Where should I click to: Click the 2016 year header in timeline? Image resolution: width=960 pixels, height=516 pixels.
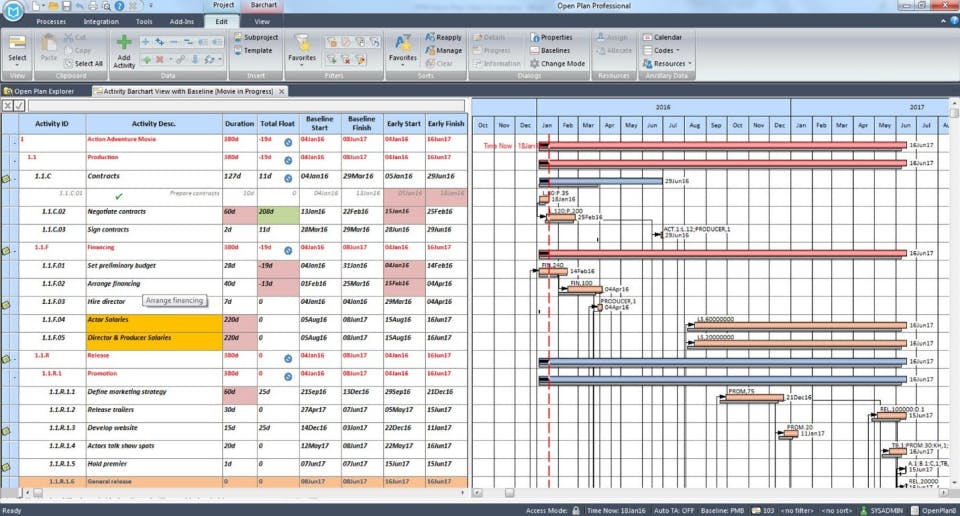[663, 107]
